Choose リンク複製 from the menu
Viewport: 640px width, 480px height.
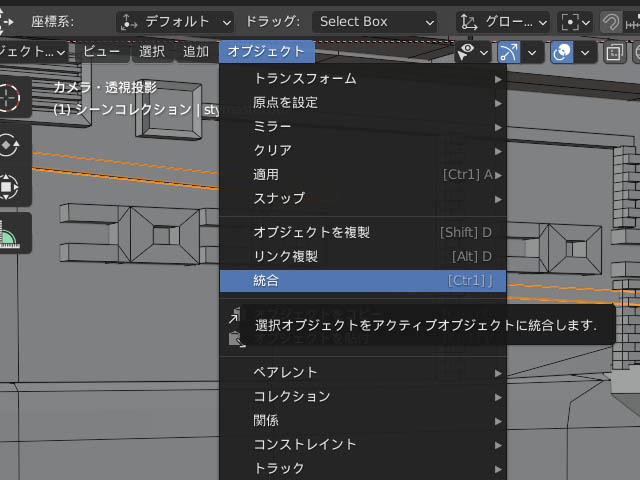click(x=363, y=256)
